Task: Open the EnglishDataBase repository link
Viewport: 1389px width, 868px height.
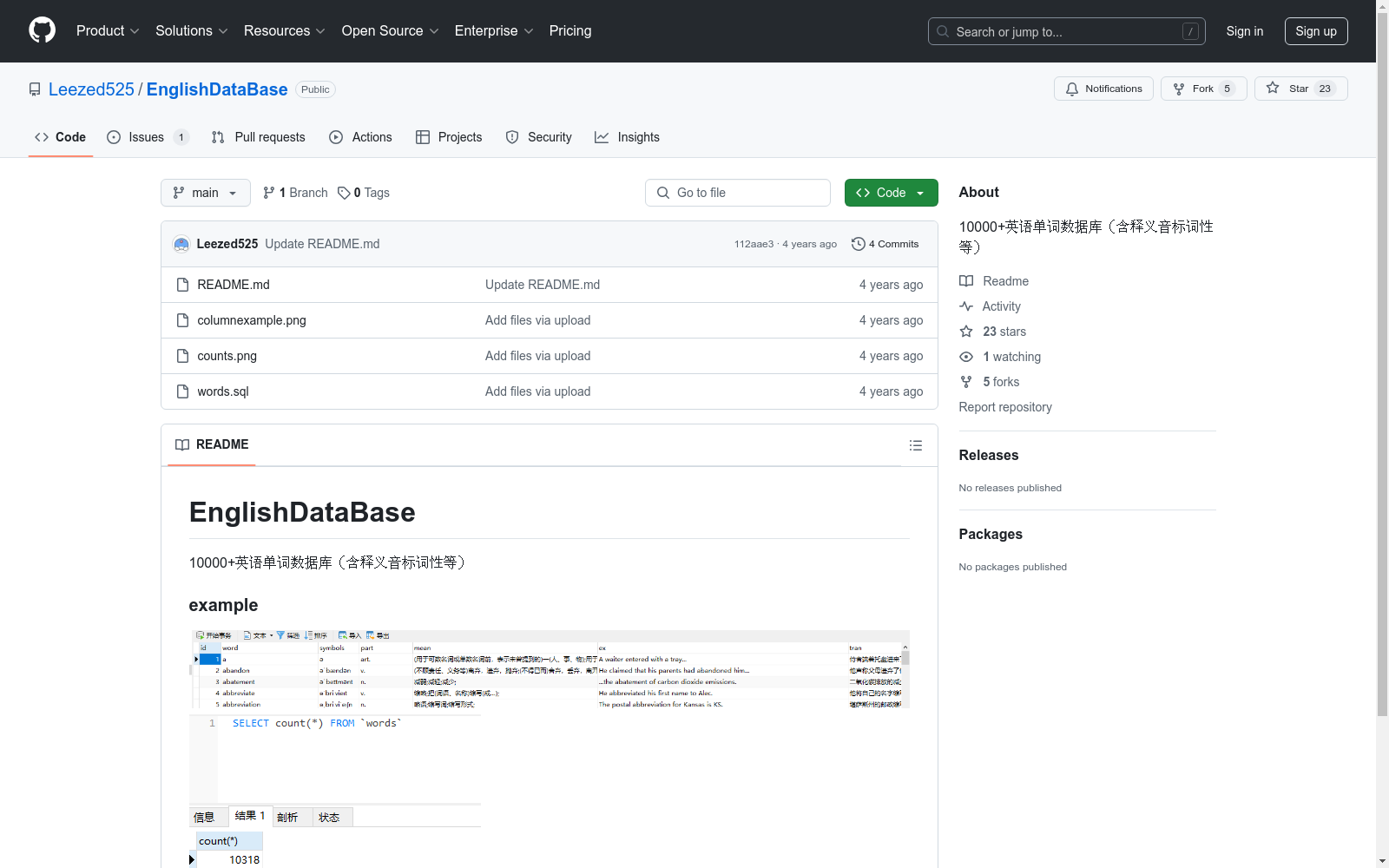Action: click(x=217, y=89)
